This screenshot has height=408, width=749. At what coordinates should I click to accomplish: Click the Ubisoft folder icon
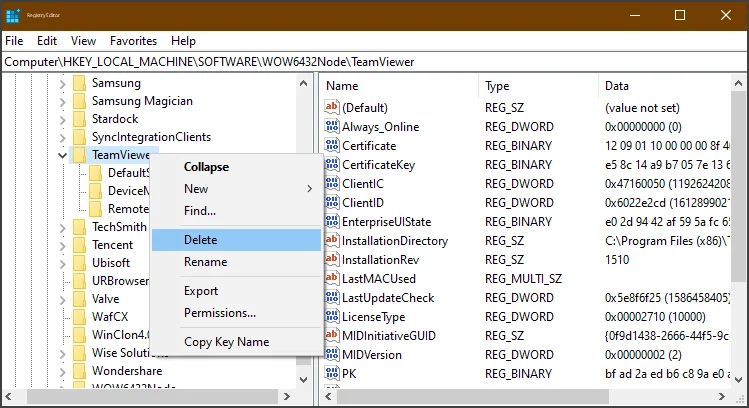point(79,263)
